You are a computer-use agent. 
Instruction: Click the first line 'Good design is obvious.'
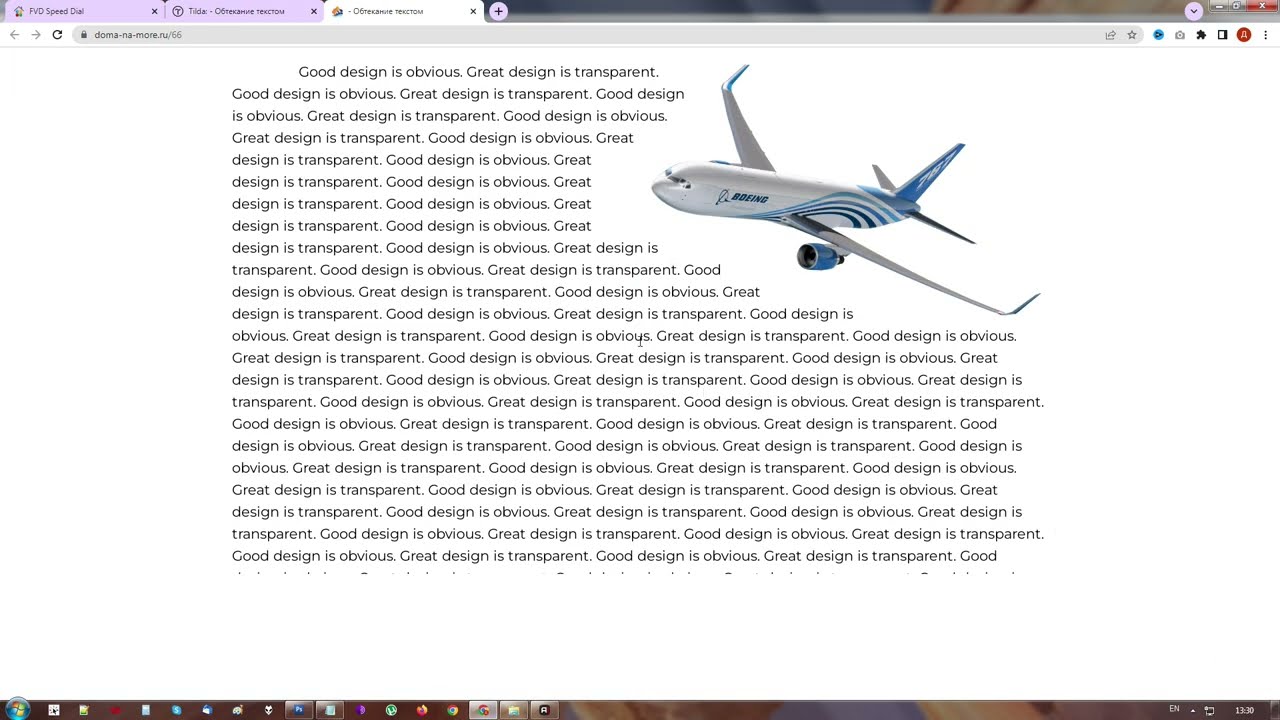tap(380, 72)
